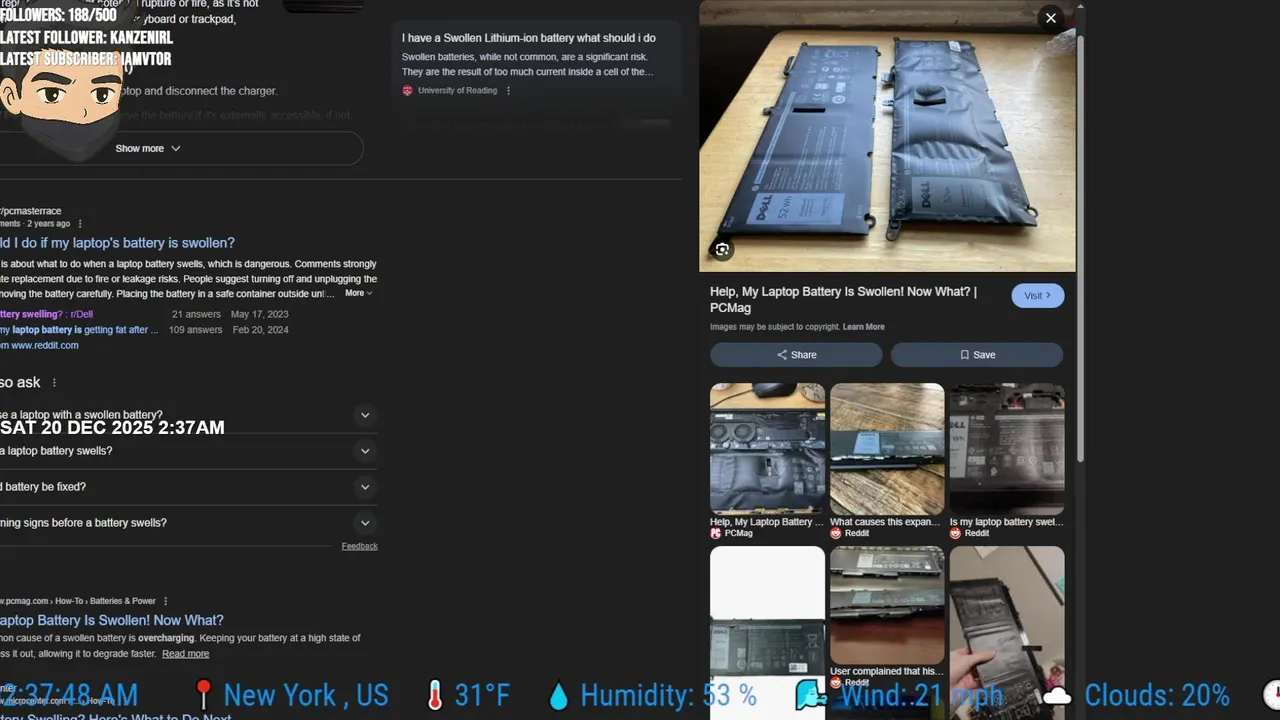The height and width of the screenshot is (720, 1280).
Task: Select the 'Is my laptop battery swel...' thumbnail
Action: pyautogui.click(x=1007, y=449)
